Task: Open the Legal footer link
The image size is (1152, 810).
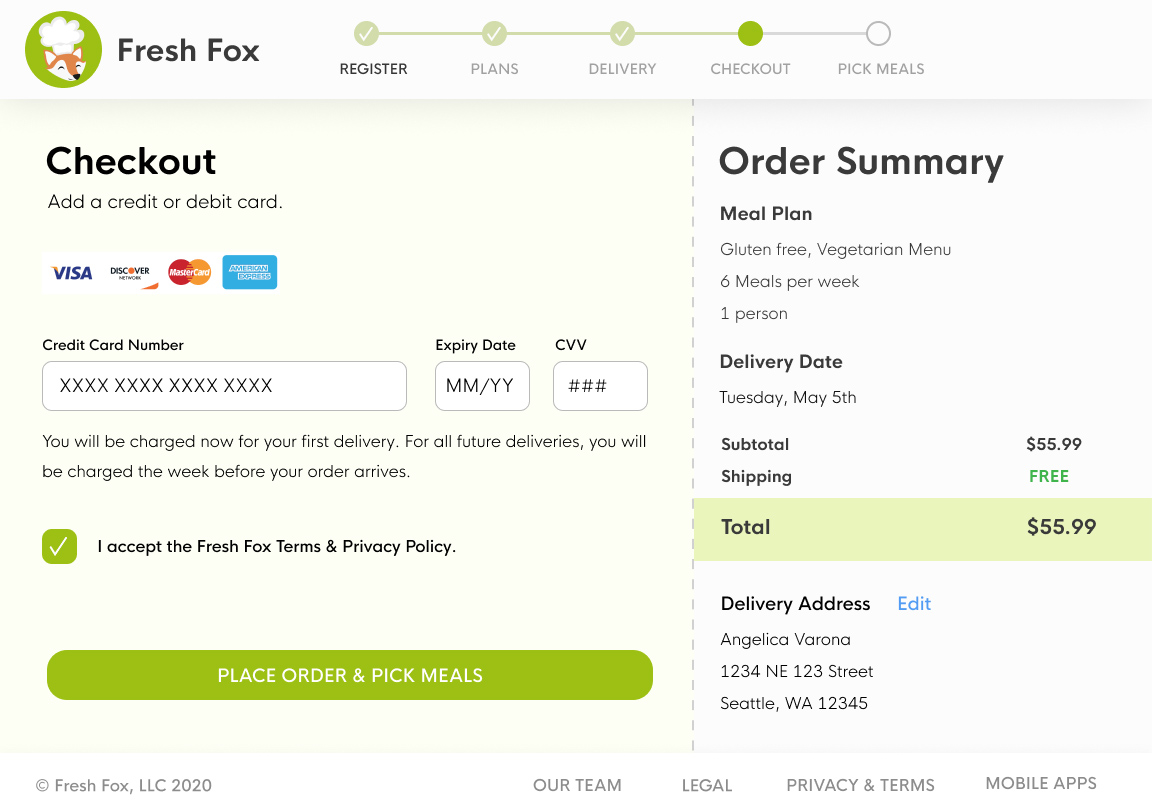Action: click(x=707, y=785)
